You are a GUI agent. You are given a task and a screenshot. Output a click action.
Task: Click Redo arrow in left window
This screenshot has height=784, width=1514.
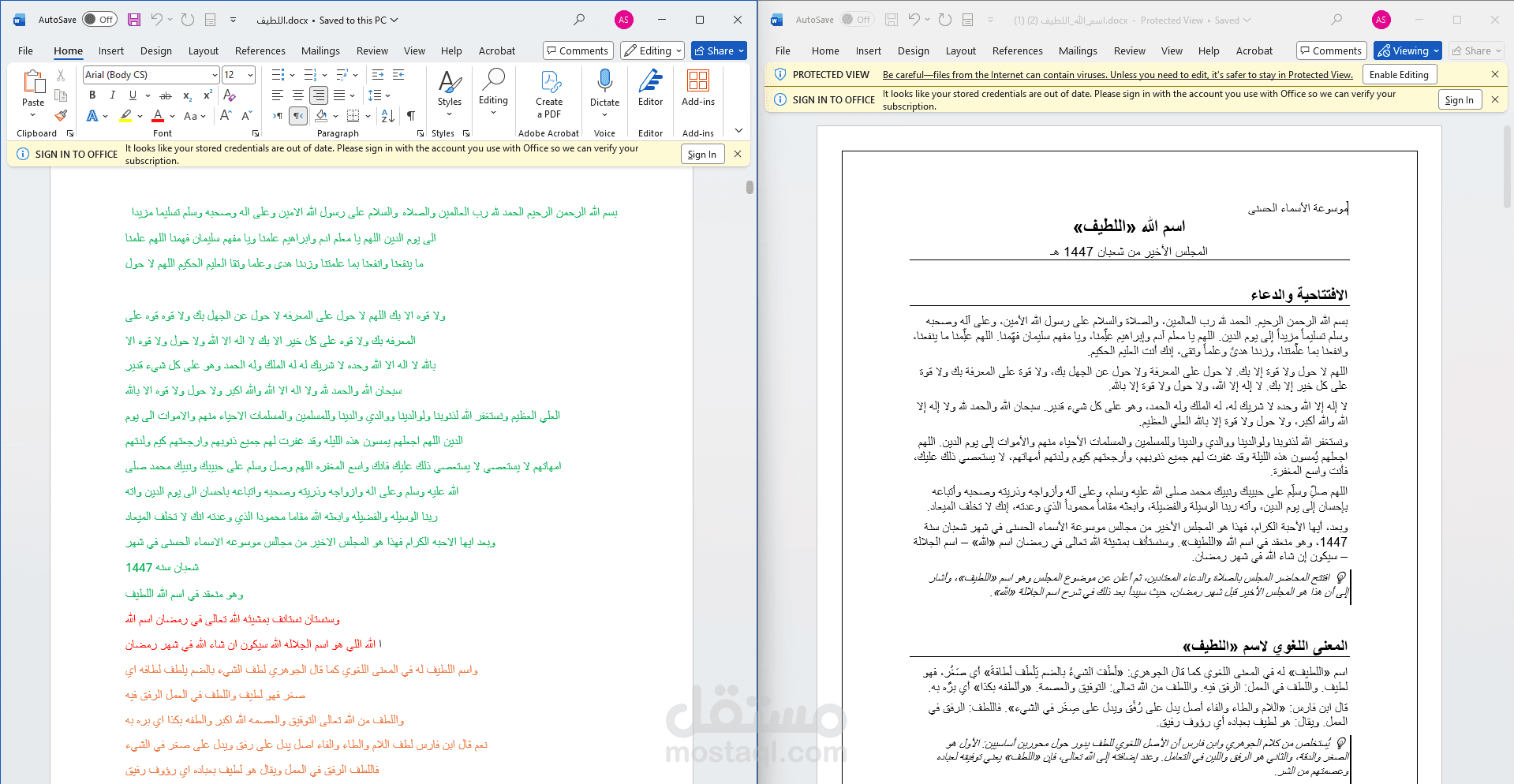point(188,20)
